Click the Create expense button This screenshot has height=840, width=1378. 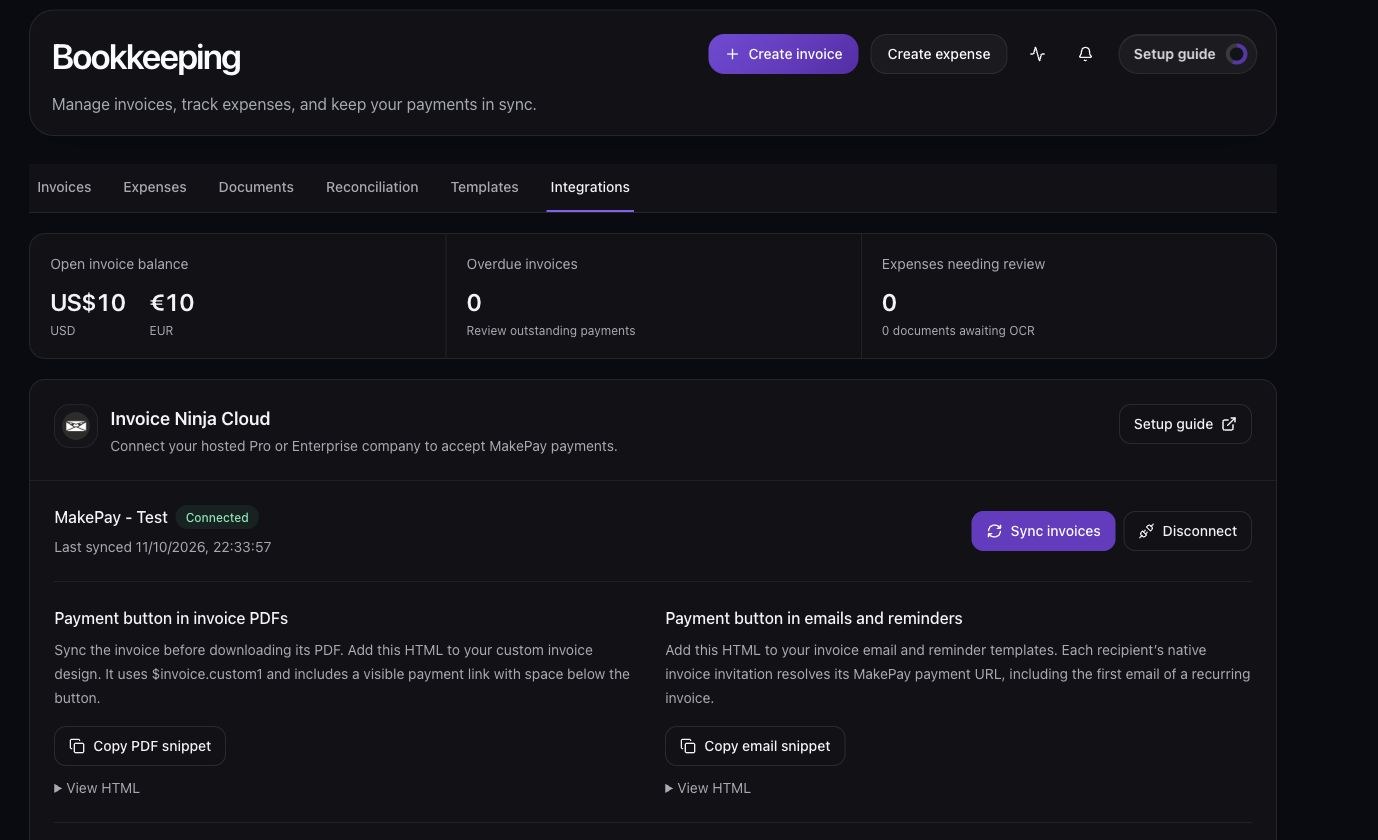[939, 54]
